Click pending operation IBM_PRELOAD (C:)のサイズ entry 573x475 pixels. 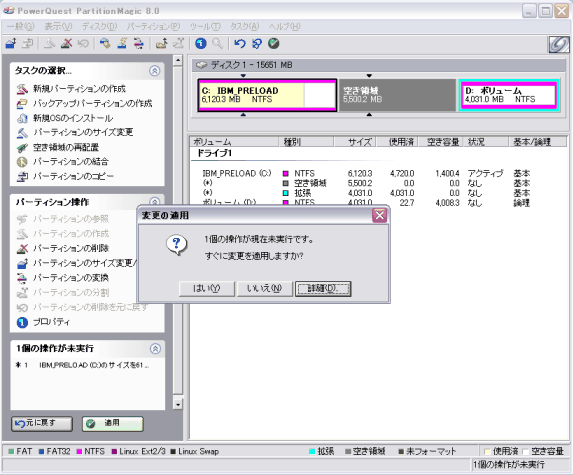(82, 365)
